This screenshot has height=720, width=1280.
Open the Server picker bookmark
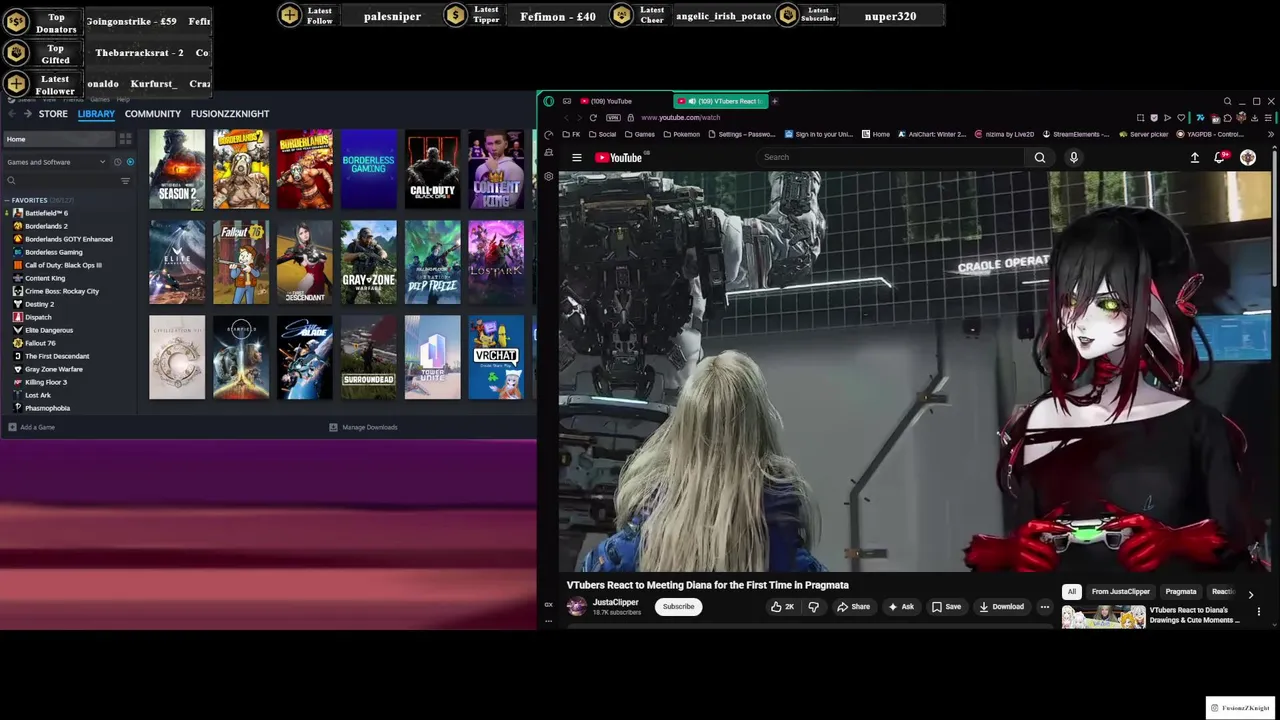click(1145, 134)
